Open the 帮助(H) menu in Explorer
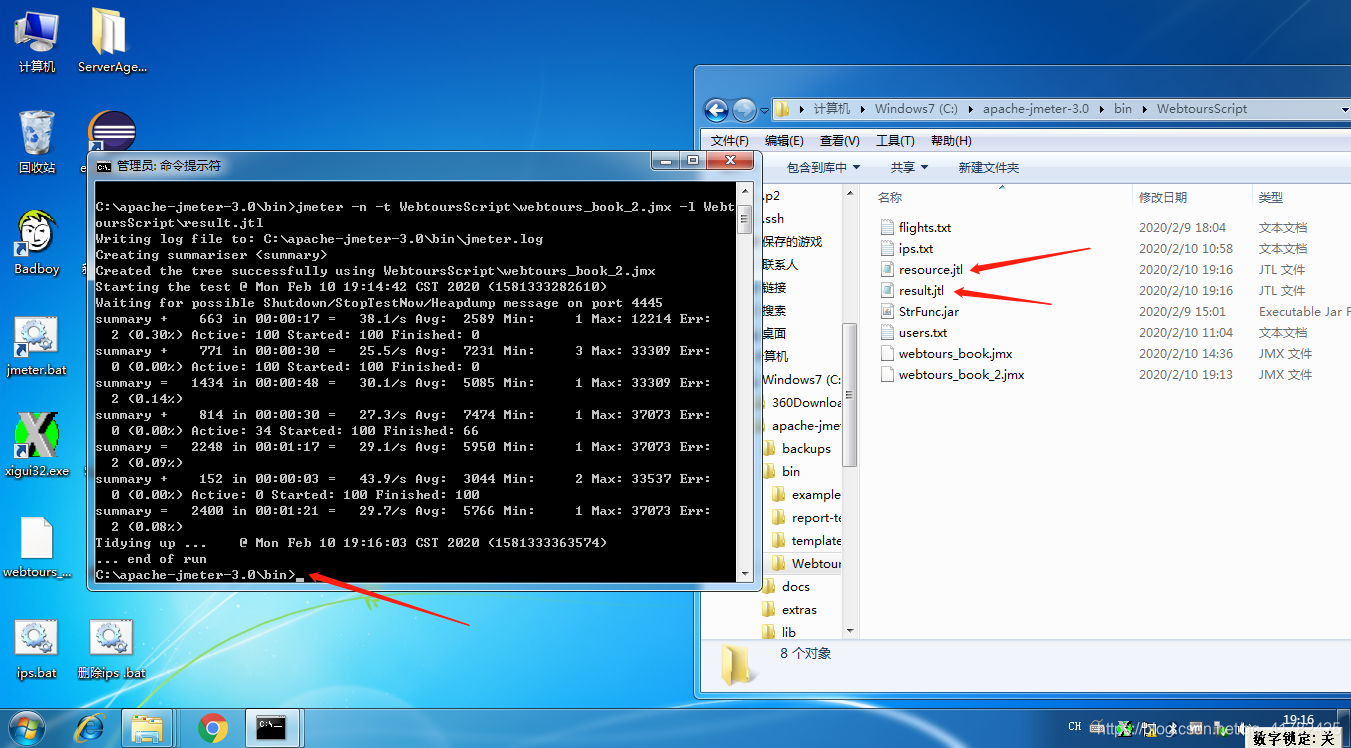The width and height of the screenshot is (1351, 748). click(950, 140)
